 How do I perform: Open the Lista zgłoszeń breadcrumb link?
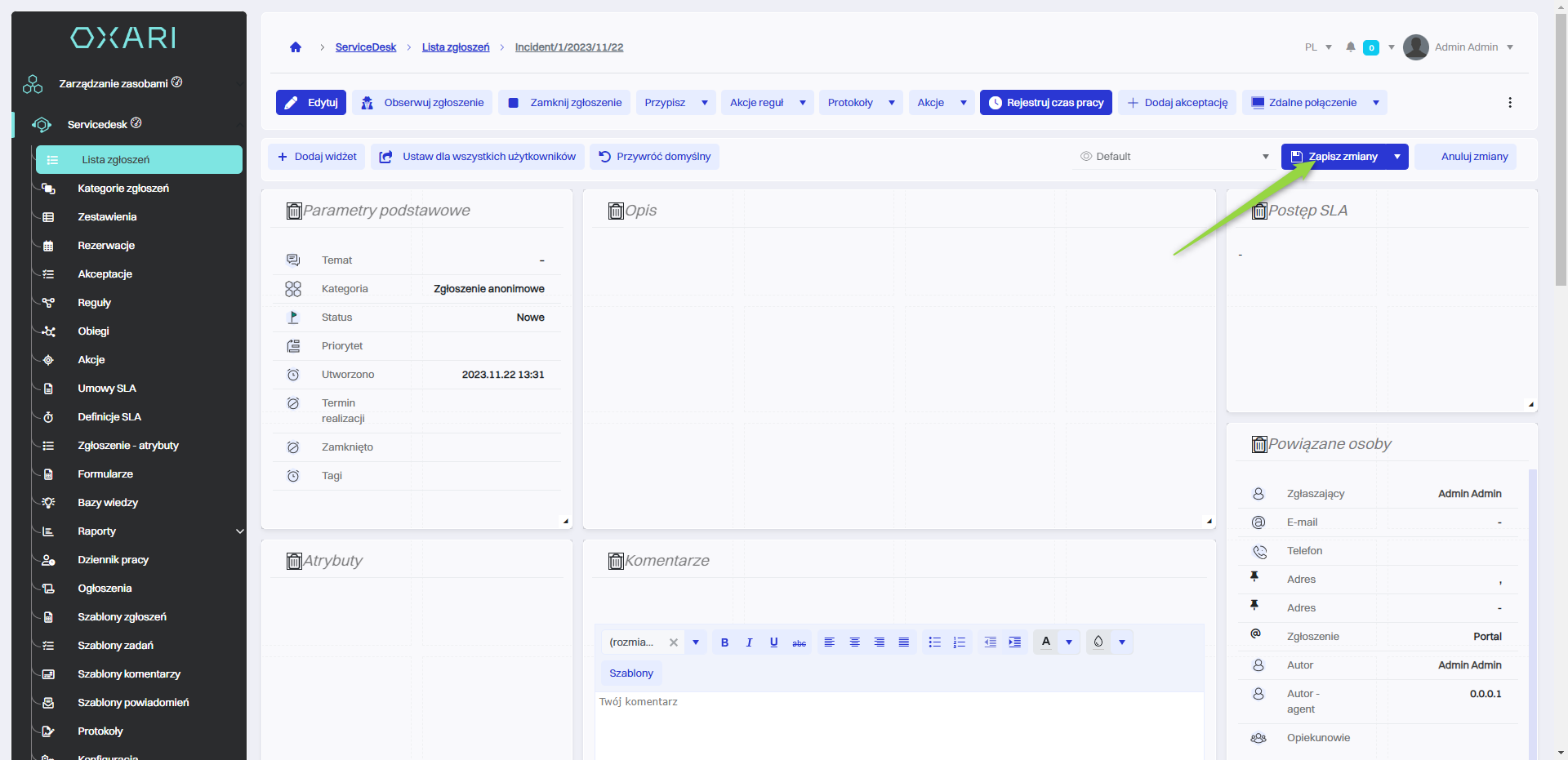click(456, 47)
